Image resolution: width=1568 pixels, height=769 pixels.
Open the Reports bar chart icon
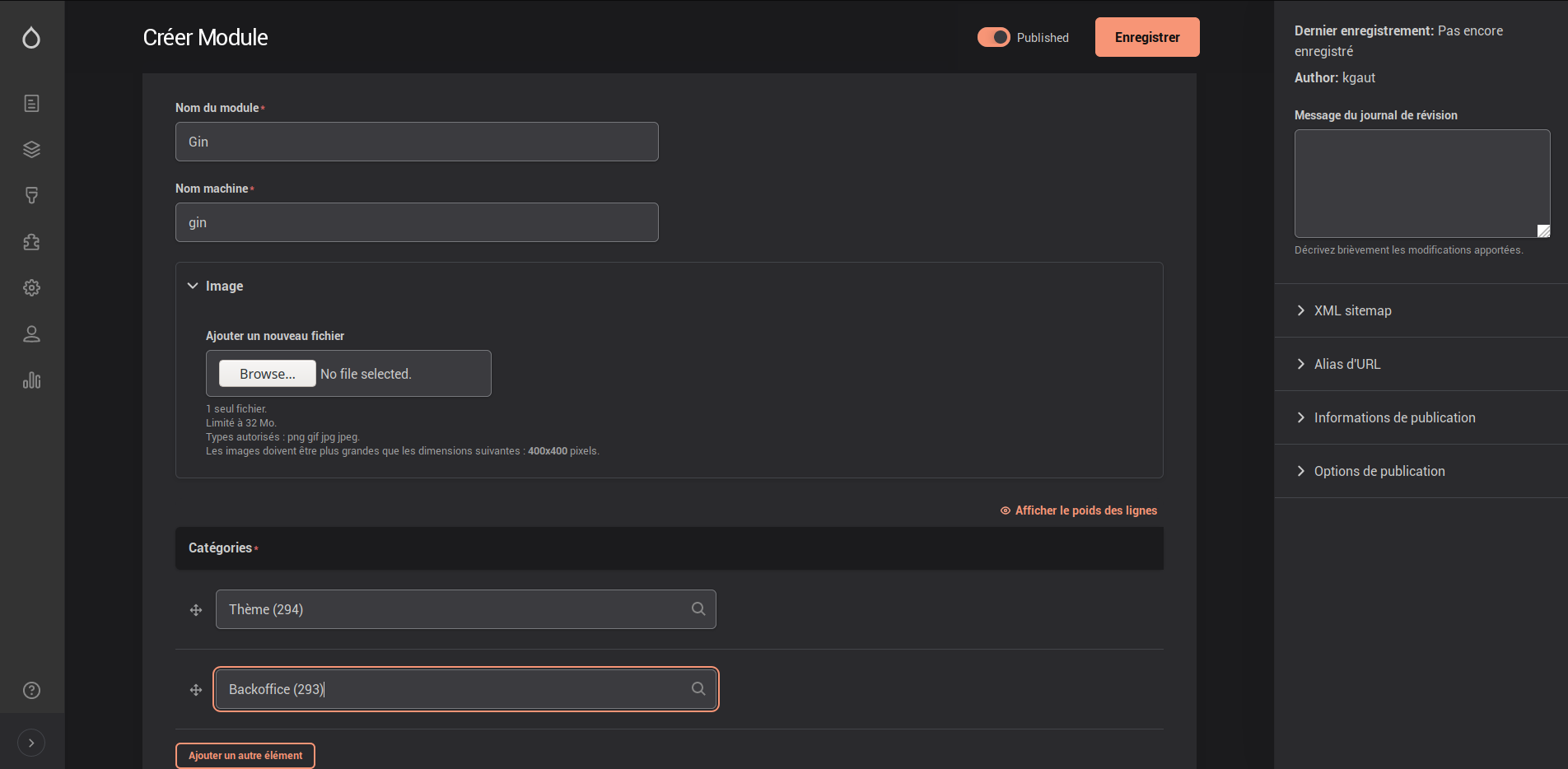[x=31, y=380]
